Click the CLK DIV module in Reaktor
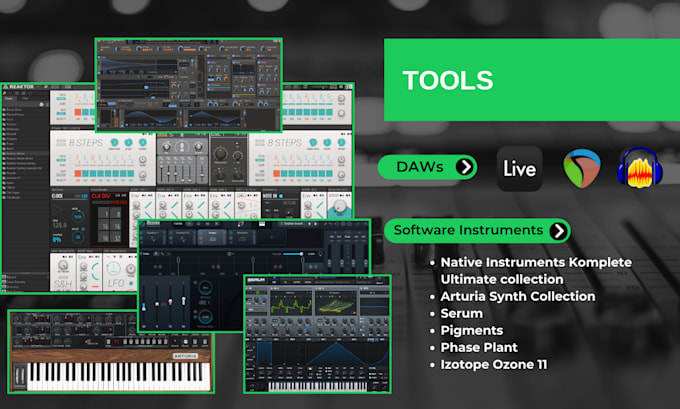 tap(109, 221)
